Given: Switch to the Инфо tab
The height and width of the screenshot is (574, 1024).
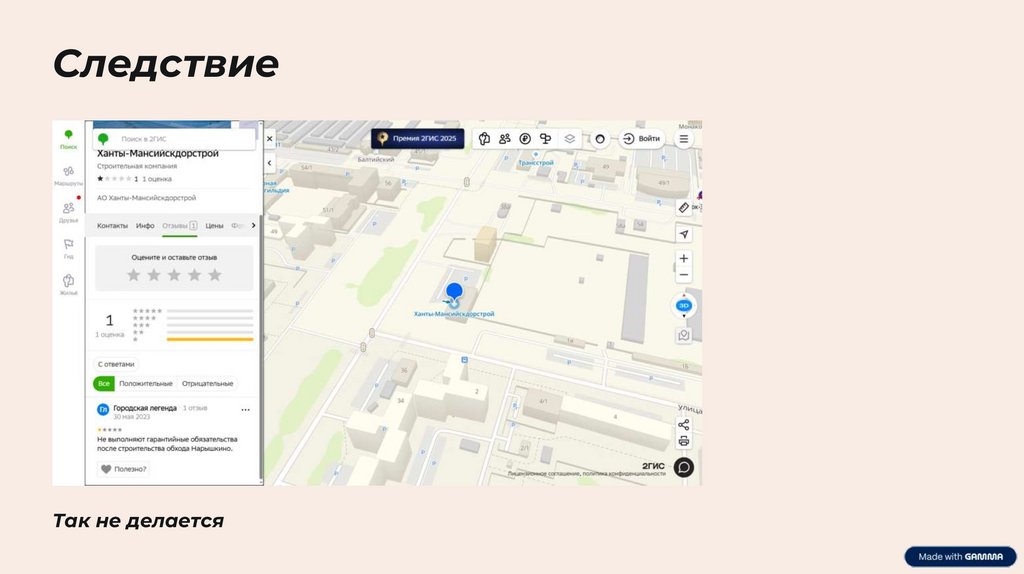Looking at the screenshot, I should pyautogui.click(x=145, y=225).
